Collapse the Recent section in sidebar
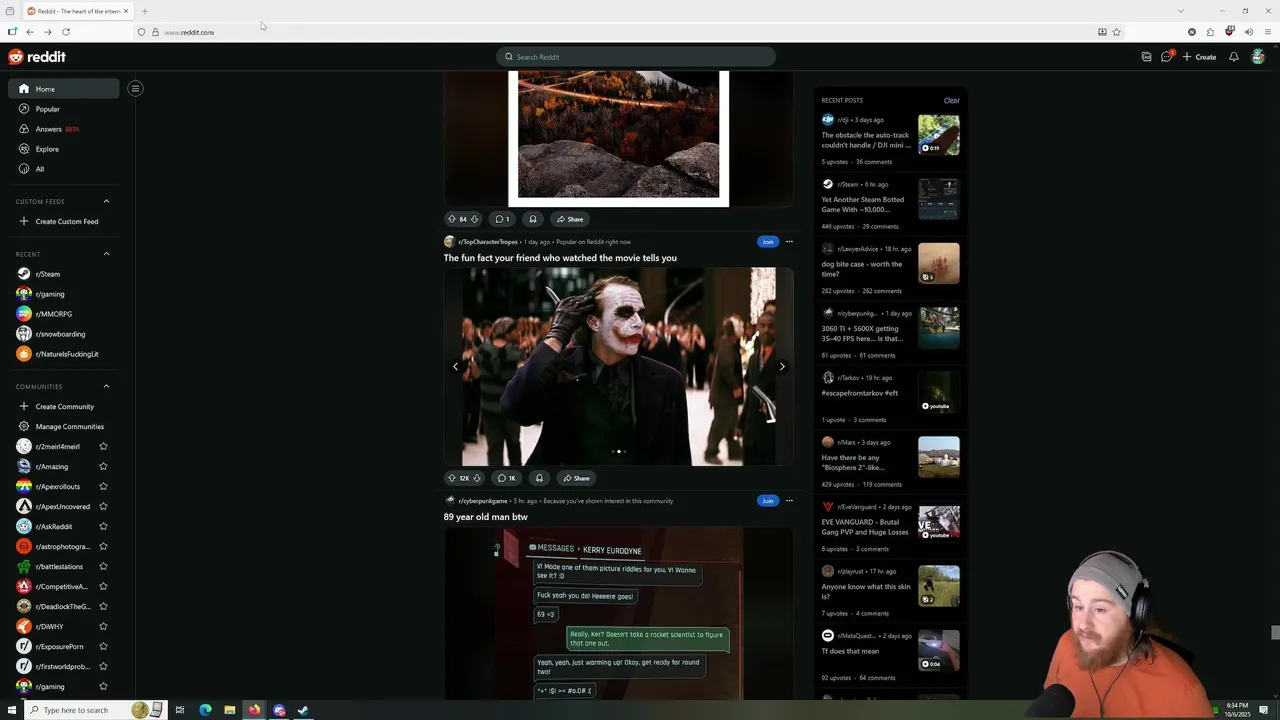Screen dimensions: 1280x720 [x=106, y=254]
